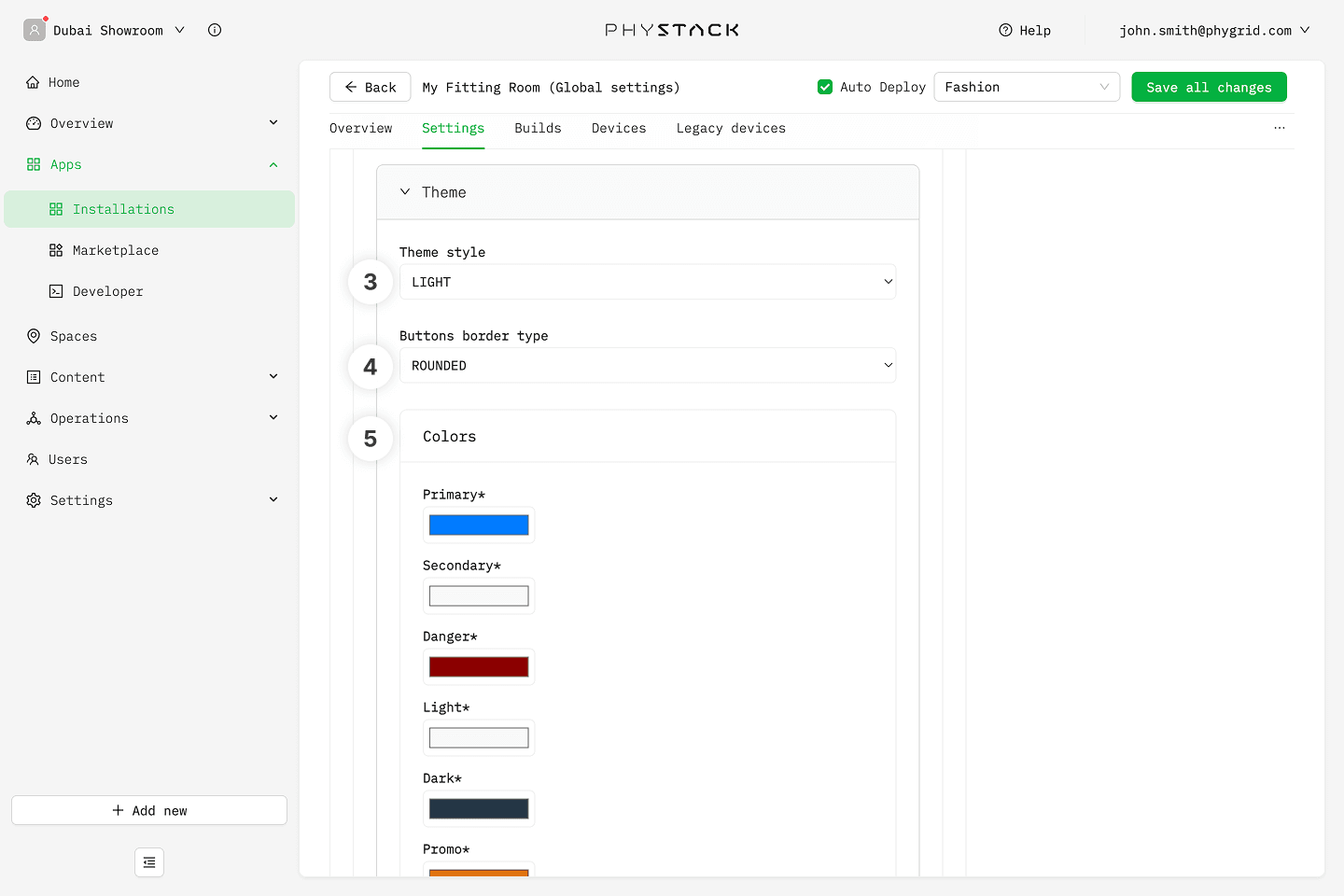This screenshot has width=1344, height=896.
Task: Open the Help link
Action: point(1025,30)
